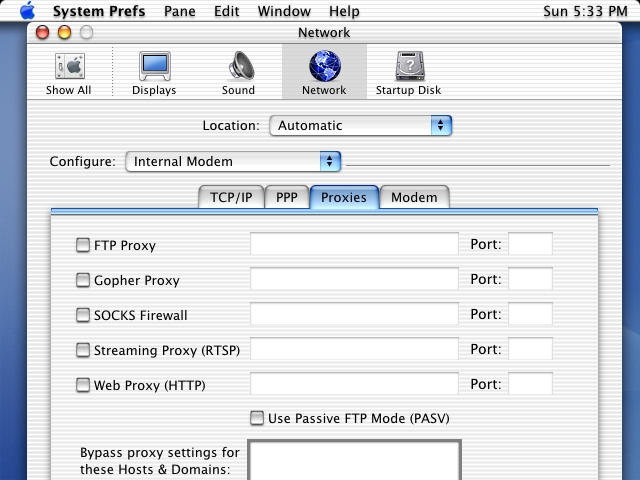Click the FTP Proxy address field
Screen dimensions: 640x480
tap(354, 244)
